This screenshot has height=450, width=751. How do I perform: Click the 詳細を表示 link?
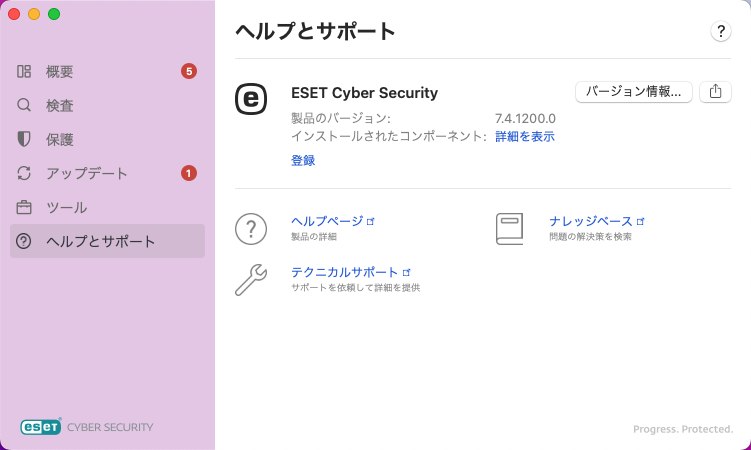tap(525, 136)
